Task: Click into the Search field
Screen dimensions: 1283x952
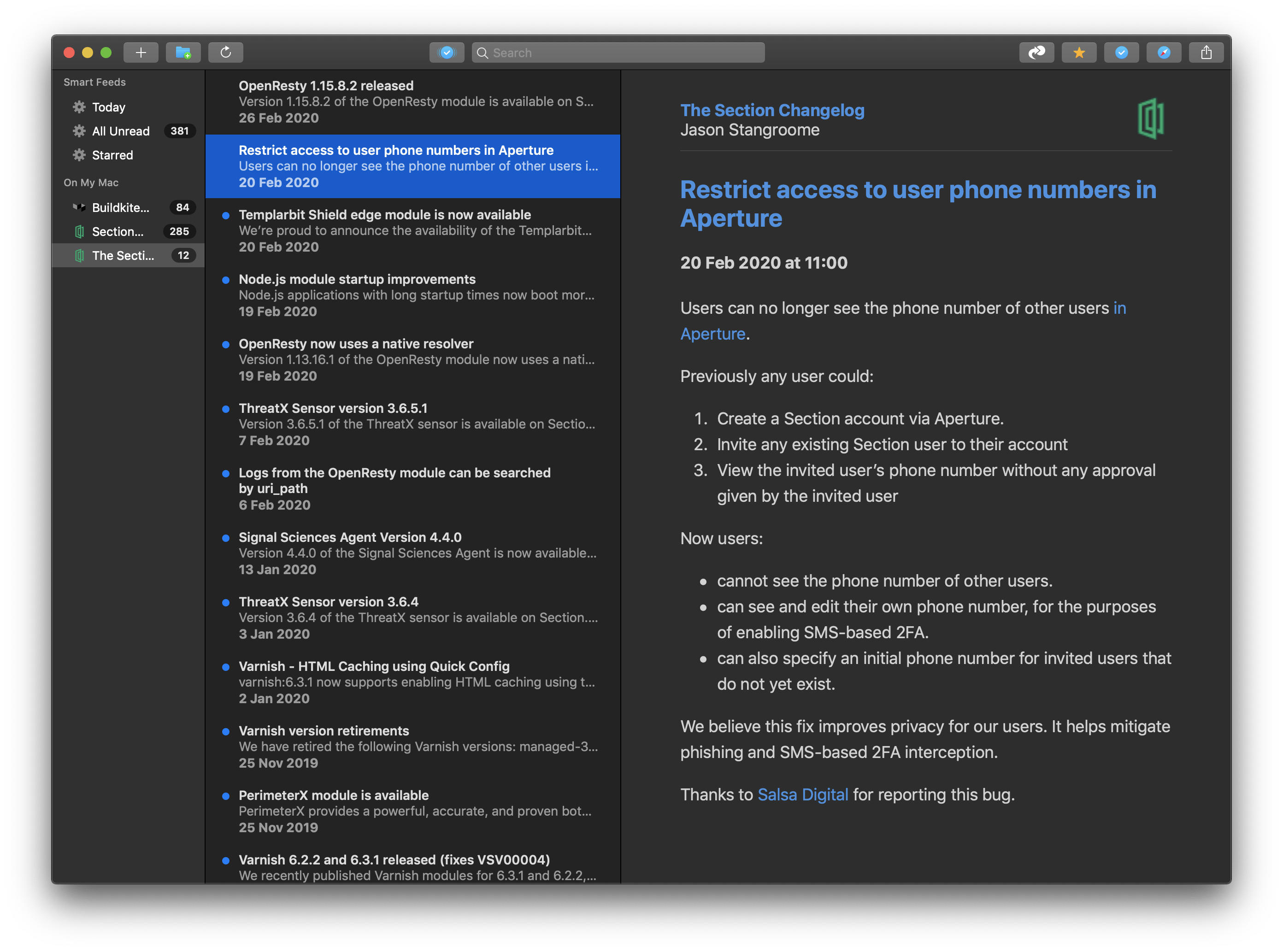Action: coord(618,53)
